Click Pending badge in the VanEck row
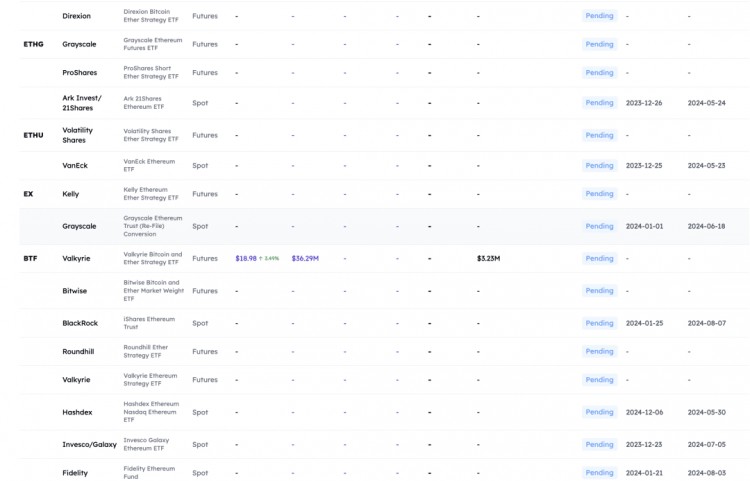The width and height of the screenshot is (750, 481). [x=599, y=165]
